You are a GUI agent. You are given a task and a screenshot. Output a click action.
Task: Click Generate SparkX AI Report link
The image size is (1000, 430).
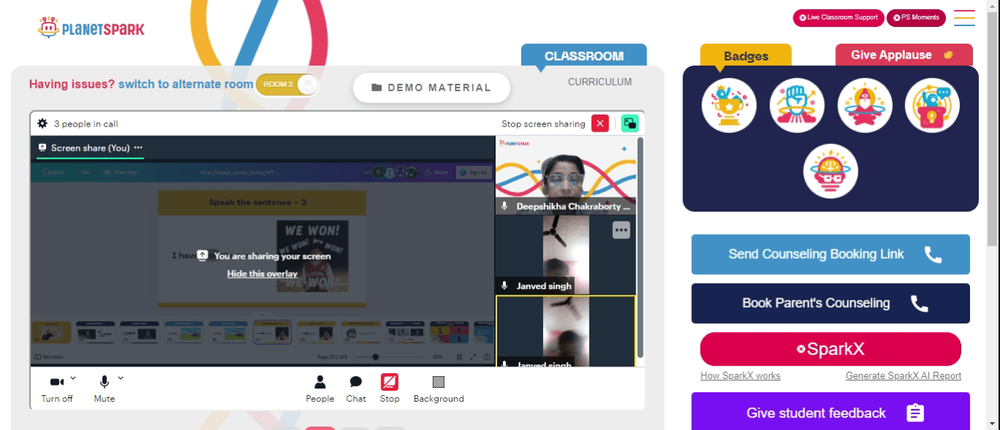pos(903,376)
